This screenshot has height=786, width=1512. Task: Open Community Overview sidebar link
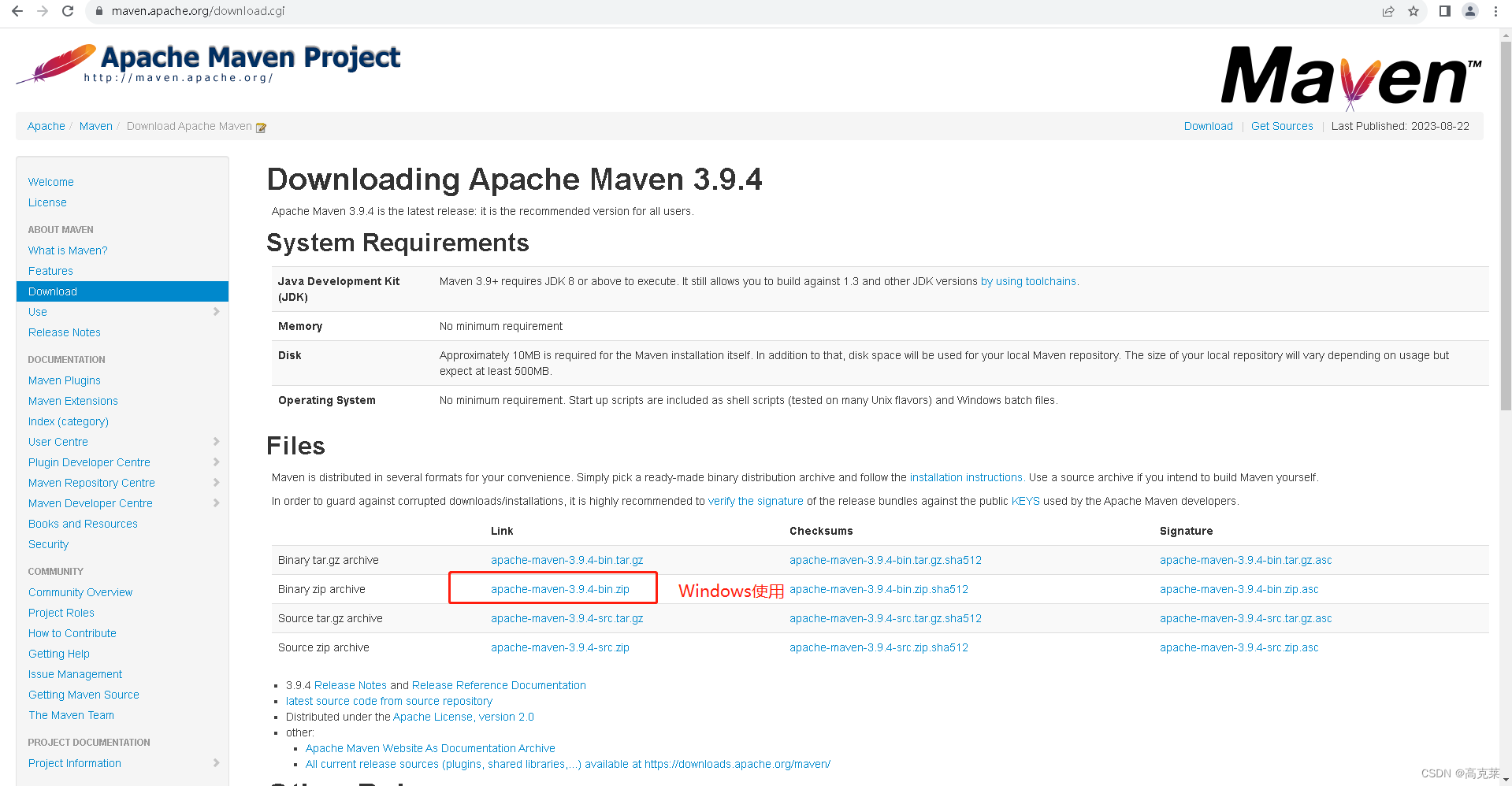coord(80,592)
